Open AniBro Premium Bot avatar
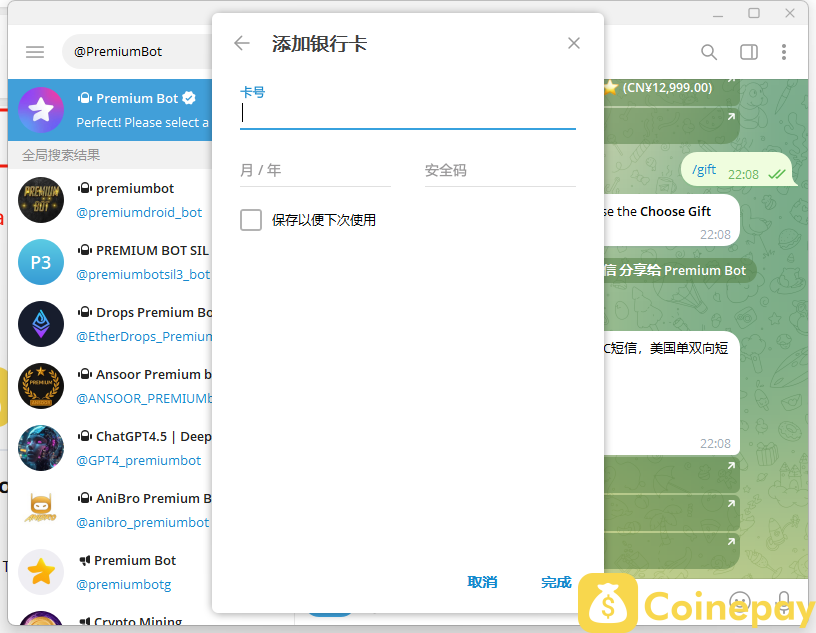The height and width of the screenshot is (633, 816). pyautogui.click(x=41, y=510)
